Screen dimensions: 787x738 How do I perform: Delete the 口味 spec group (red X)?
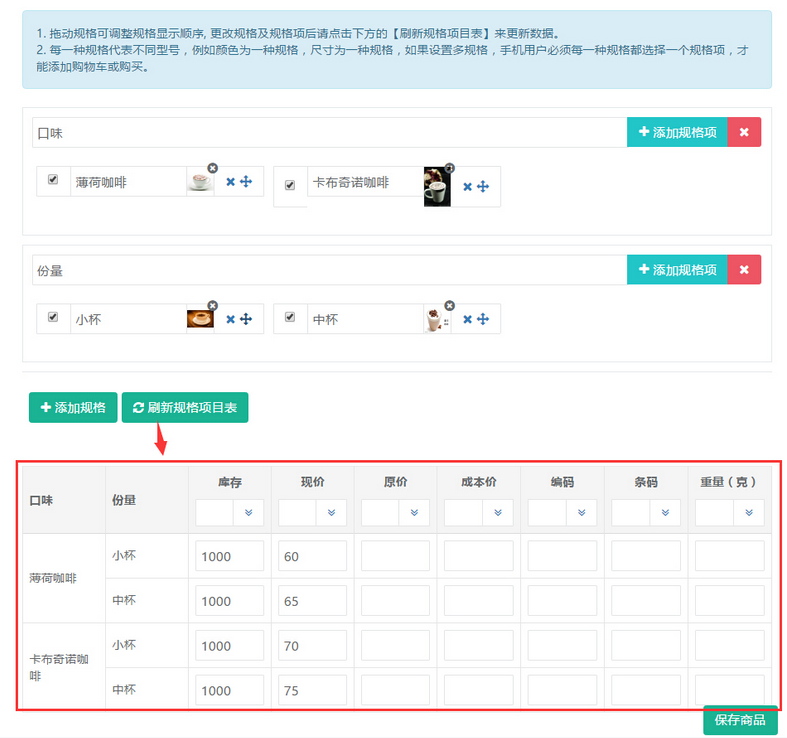tap(743, 132)
